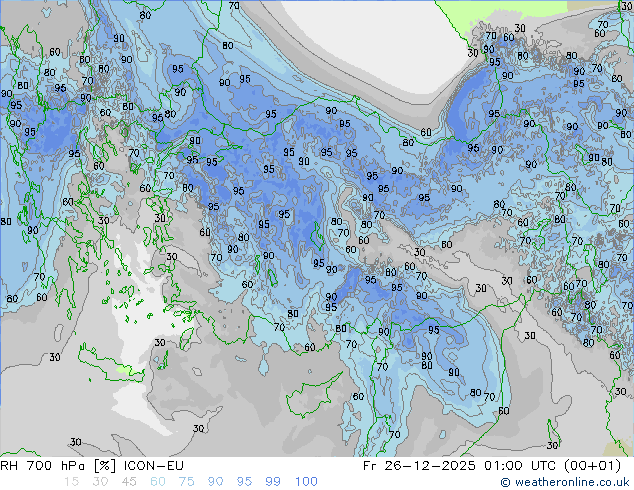Click the "RH 700 hPa [%]" title text

58,466
